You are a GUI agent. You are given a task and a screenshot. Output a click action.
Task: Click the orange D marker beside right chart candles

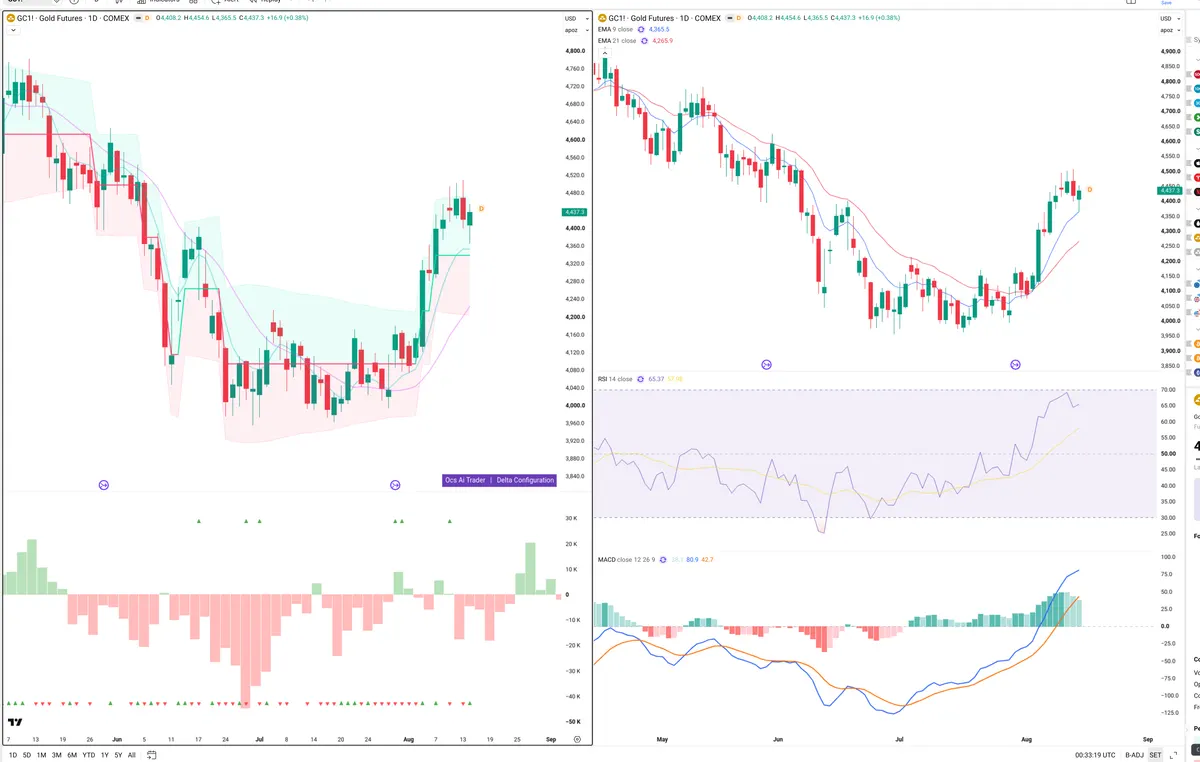[1089, 189]
